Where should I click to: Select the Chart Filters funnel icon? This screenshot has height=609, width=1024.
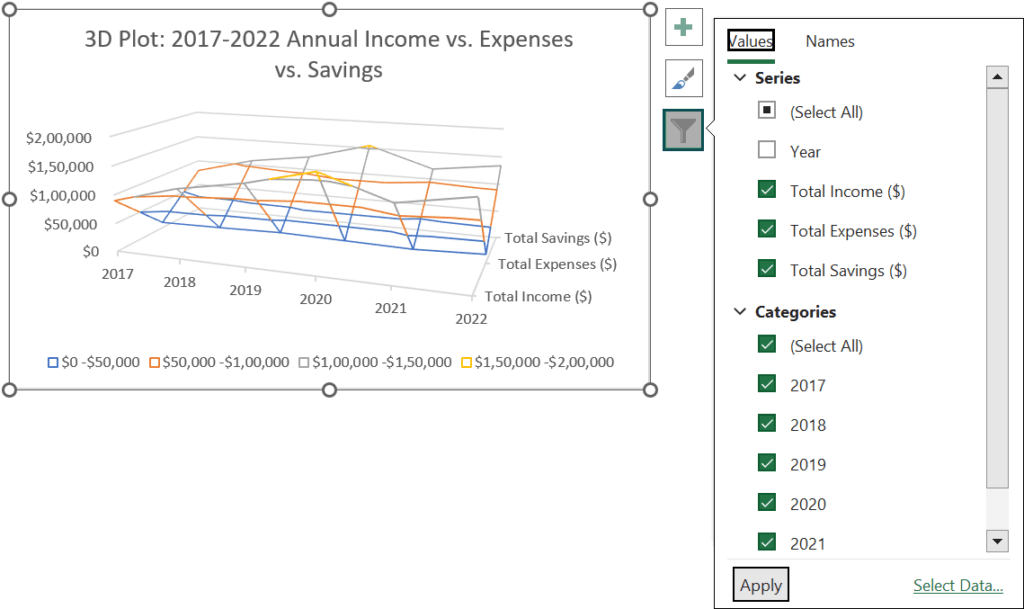coord(684,130)
